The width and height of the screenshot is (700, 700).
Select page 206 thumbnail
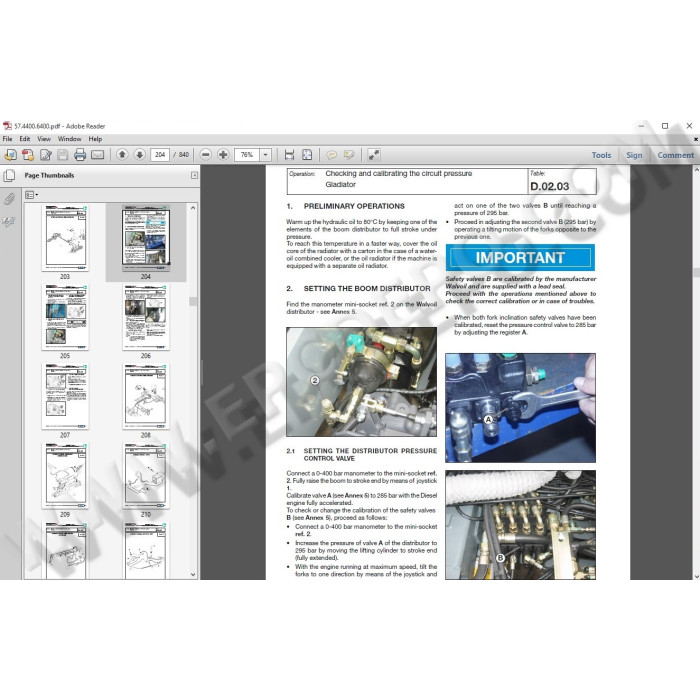pos(146,317)
